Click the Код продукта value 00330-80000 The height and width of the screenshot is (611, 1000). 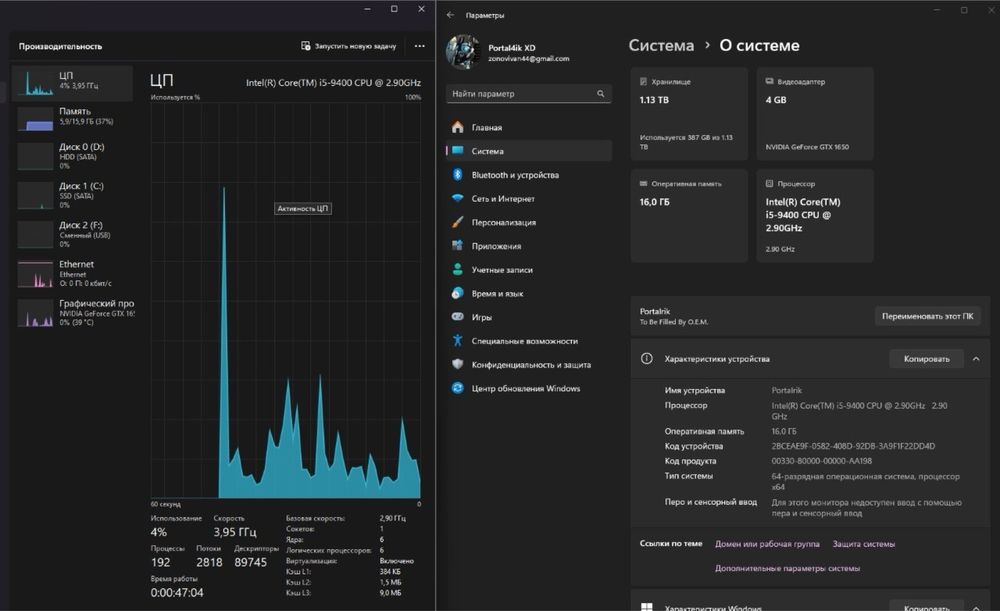click(x=821, y=460)
